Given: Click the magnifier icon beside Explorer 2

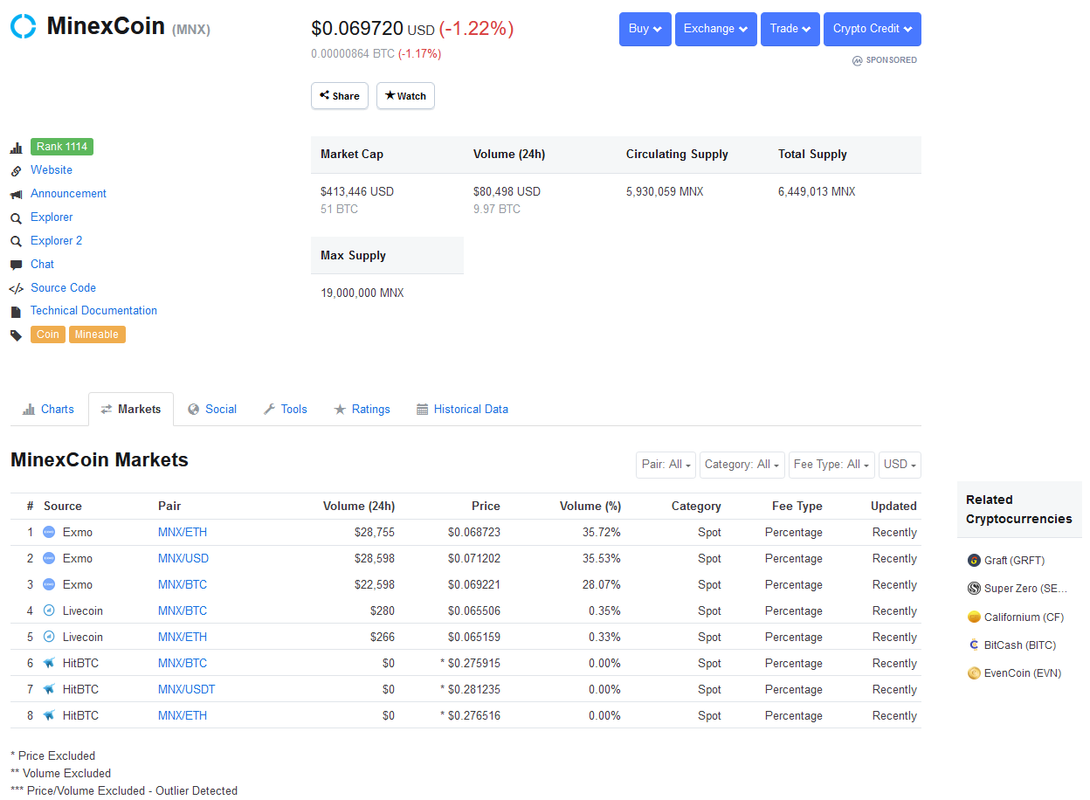Looking at the screenshot, I should coord(16,242).
